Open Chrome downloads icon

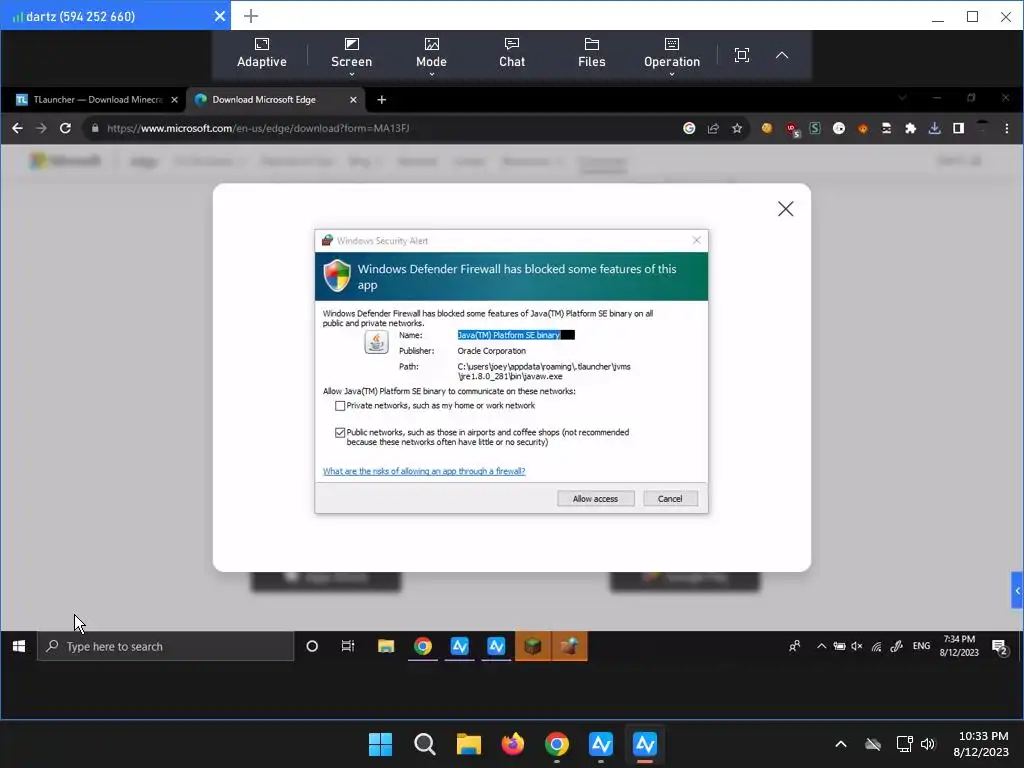click(x=935, y=128)
